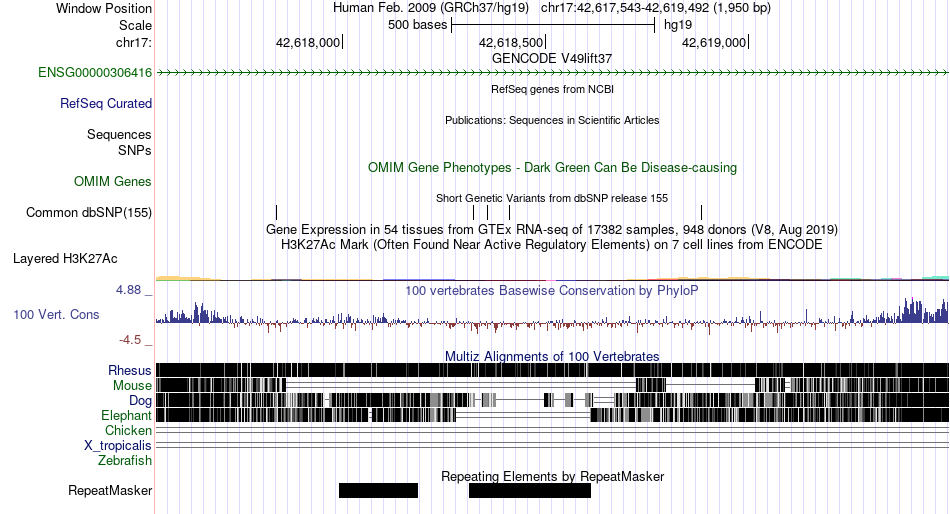The width and height of the screenshot is (950, 514).
Task: Click the OMIM Gene Phenotypes track title
Action: (x=552, y=167)
